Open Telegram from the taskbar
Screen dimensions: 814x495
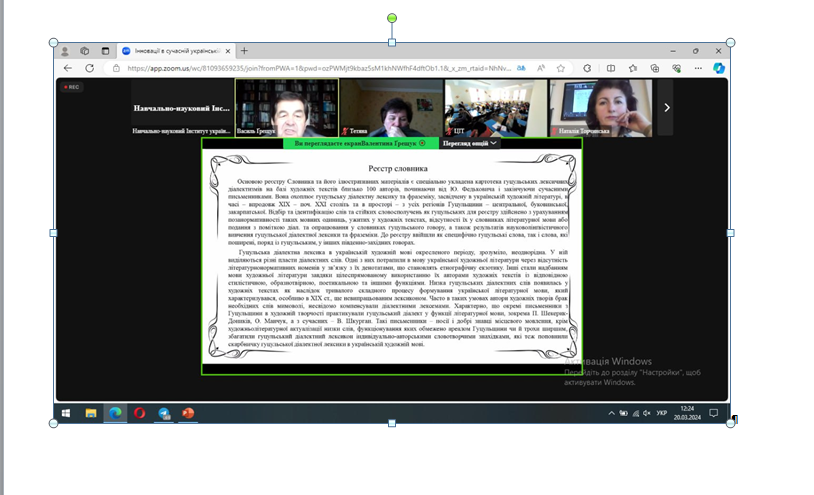164,413
